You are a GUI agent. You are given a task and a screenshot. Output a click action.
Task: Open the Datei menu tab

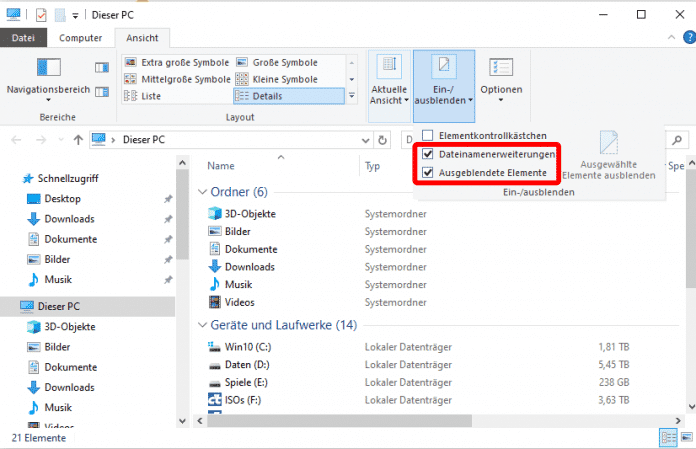click(23, 38)
